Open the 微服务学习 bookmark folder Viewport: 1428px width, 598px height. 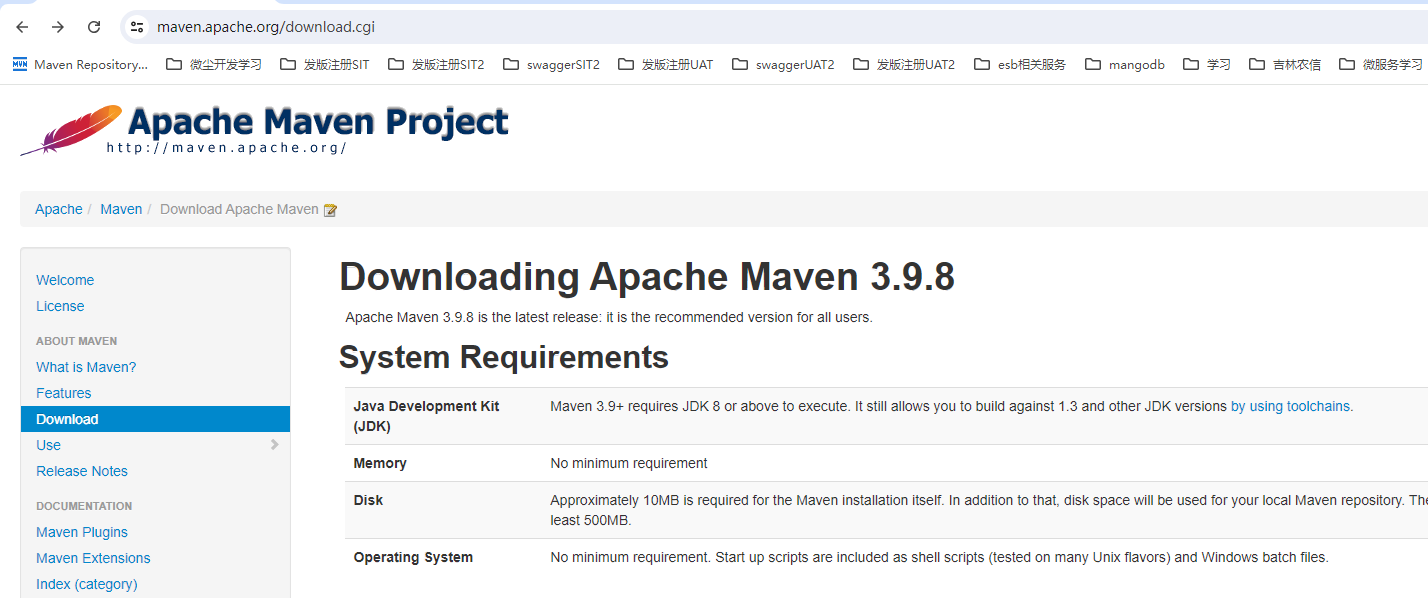(1381, 64)
